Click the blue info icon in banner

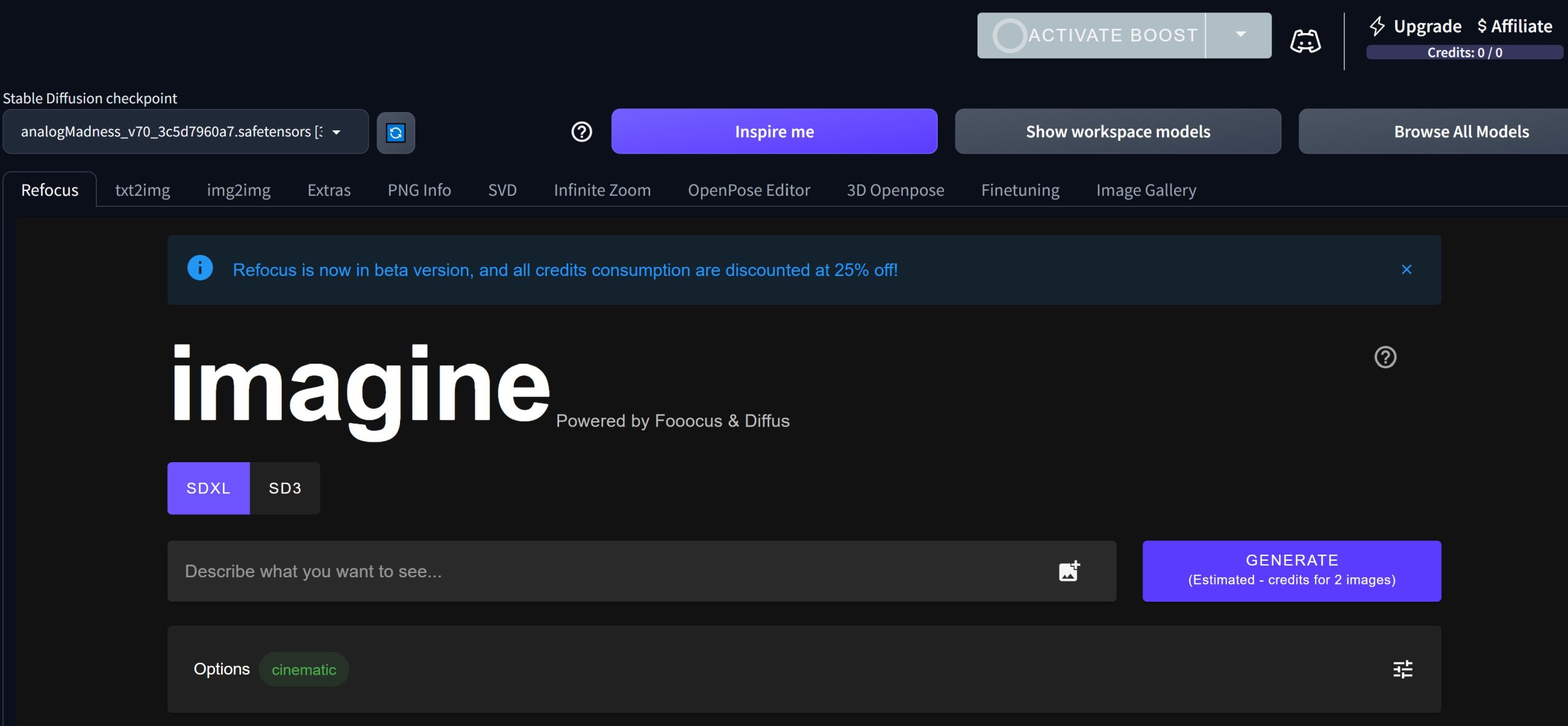pyautogui.click(x=200, y=268)
